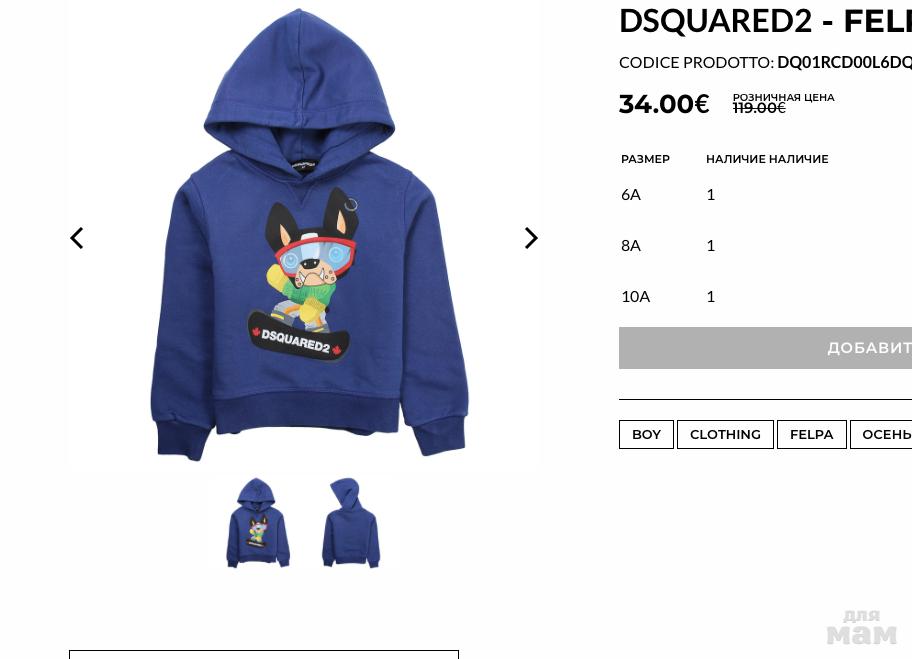Screen dimensions: 912x659
Task: Go to previous product image arrow
Action: click(77, 238)
